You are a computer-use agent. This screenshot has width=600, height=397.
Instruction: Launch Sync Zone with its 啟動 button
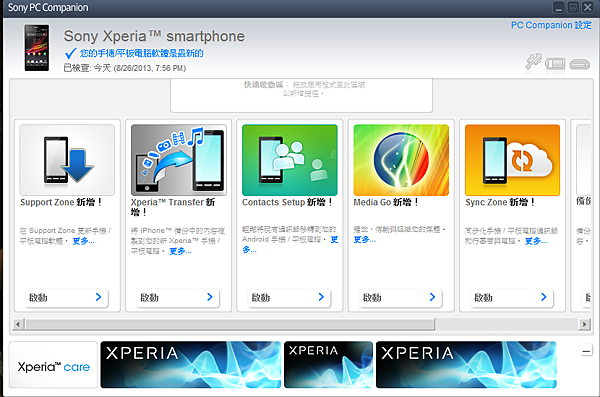512,297
